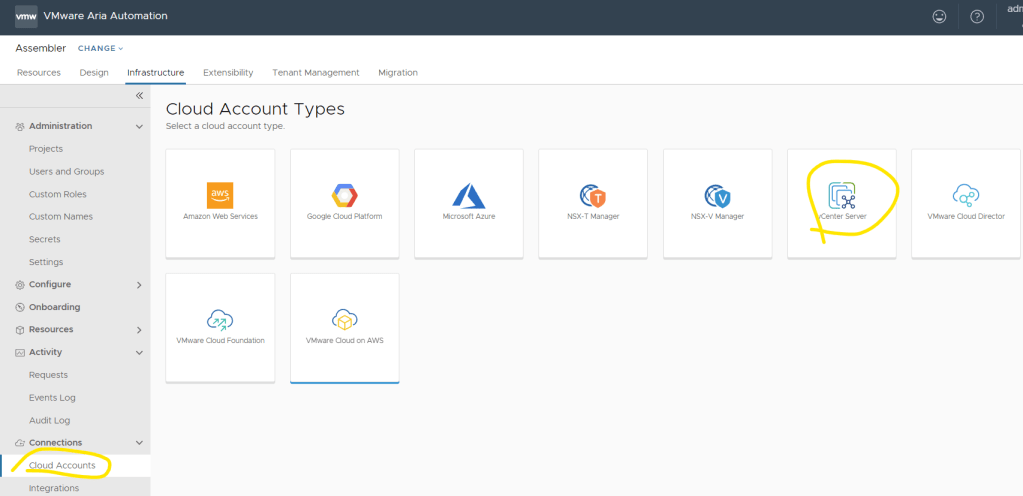
Task: Select the Amazon Web Services icon
Action: pos(220,195)
